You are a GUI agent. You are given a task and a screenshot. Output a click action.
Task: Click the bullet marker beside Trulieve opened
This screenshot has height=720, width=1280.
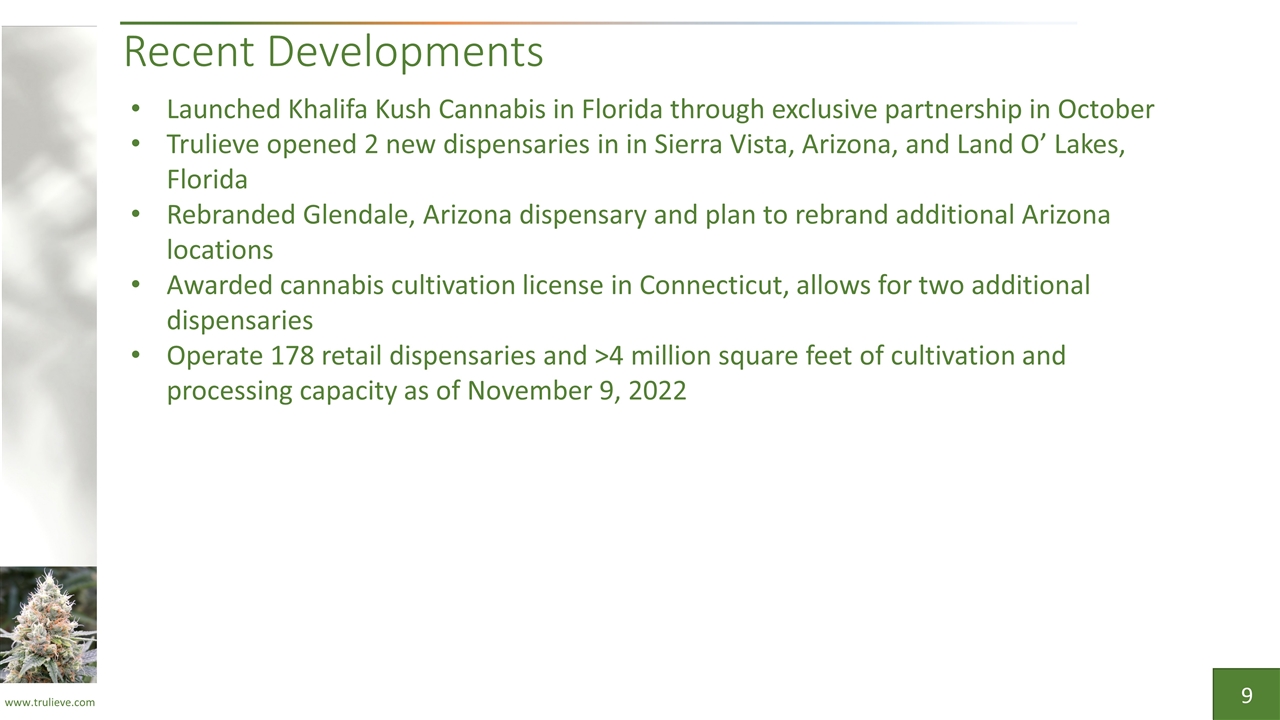tap(135, 145)
